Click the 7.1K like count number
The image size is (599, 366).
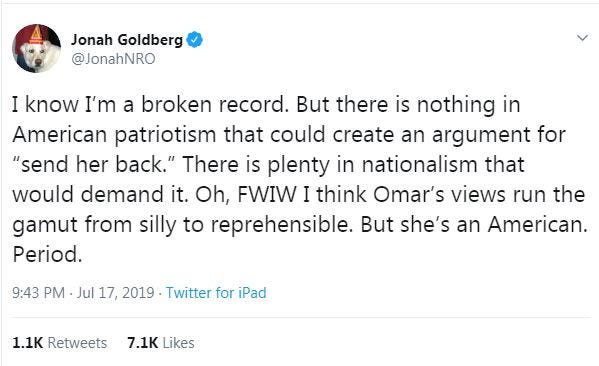pos(142,343)
